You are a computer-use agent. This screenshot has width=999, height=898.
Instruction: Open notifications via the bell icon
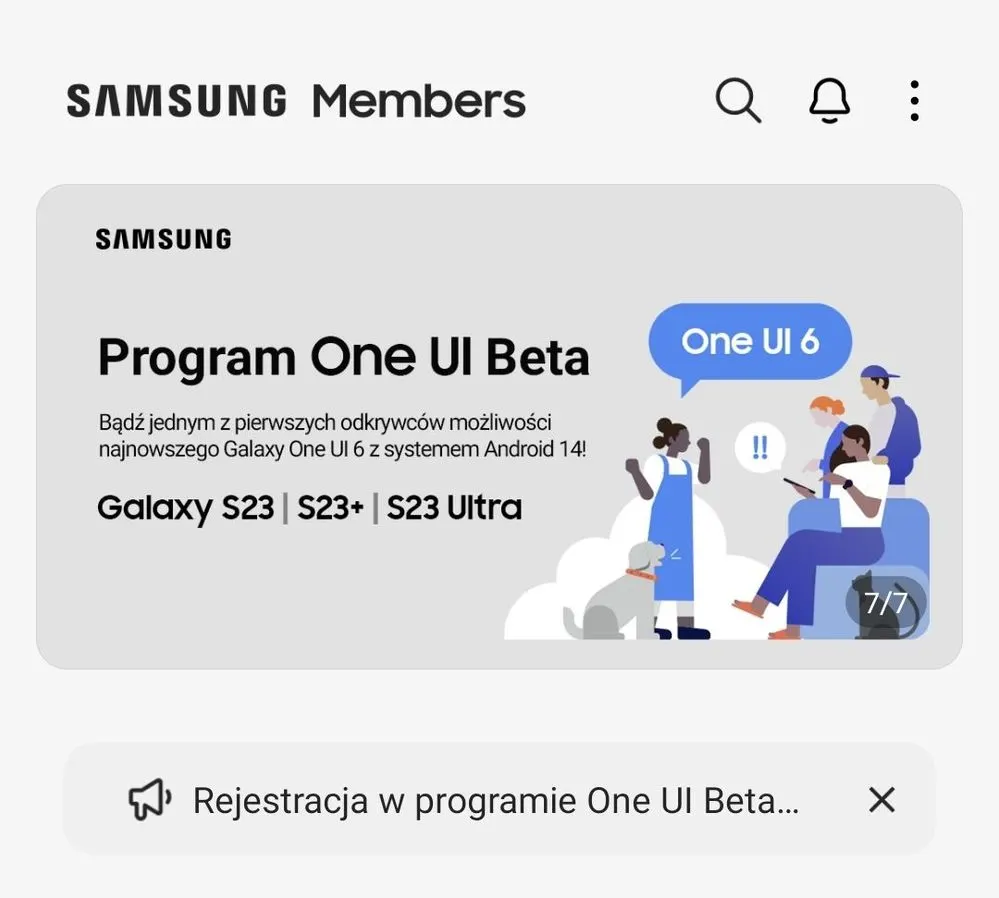click(829, 100)
